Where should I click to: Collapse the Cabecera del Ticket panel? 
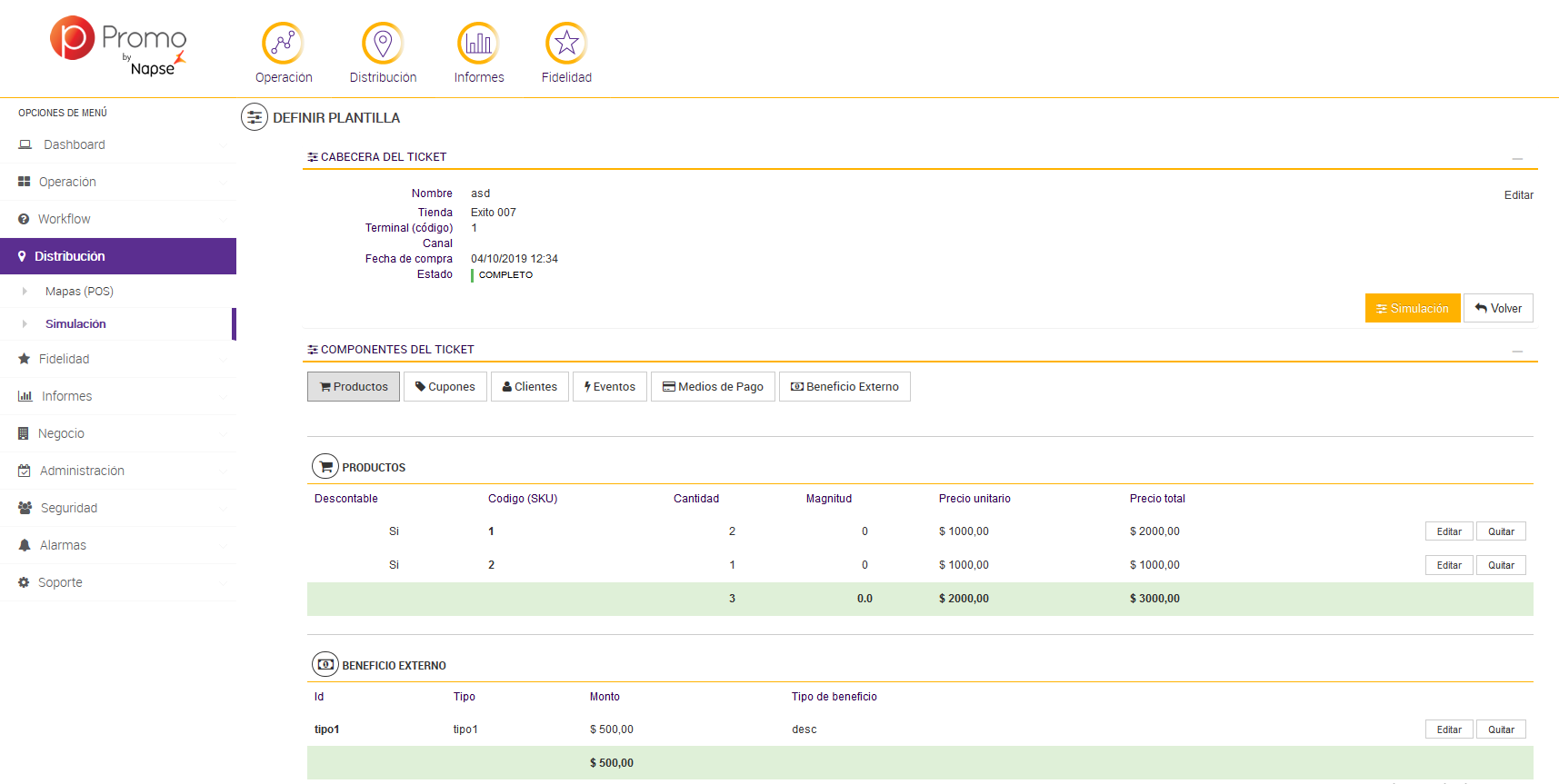click(1517, 158)
